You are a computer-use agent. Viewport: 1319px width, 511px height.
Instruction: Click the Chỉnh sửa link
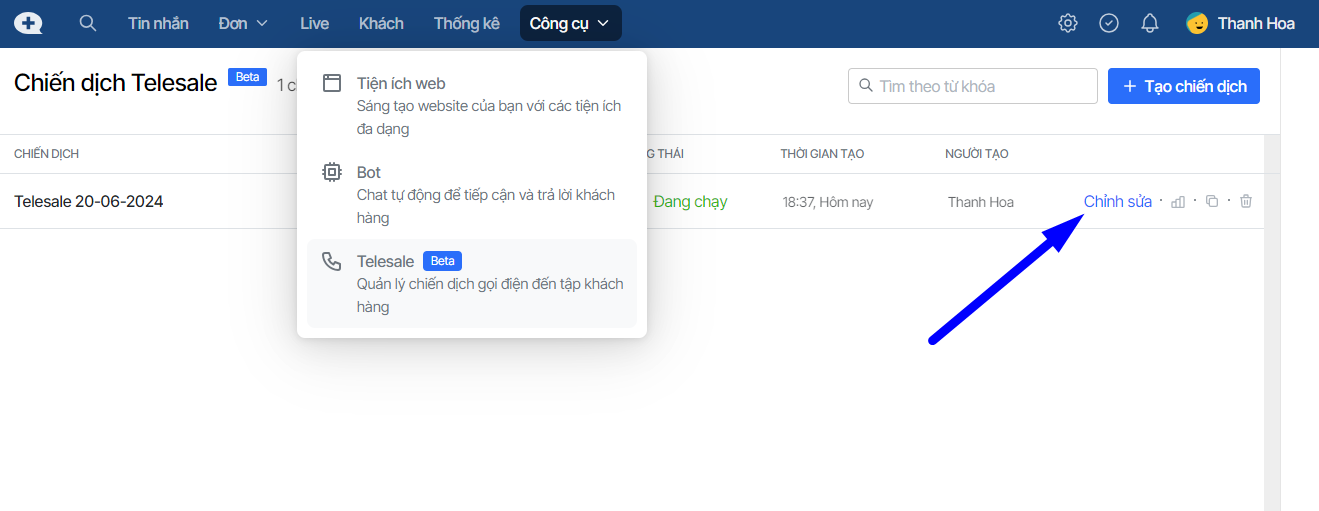[x=1117, y=202]
